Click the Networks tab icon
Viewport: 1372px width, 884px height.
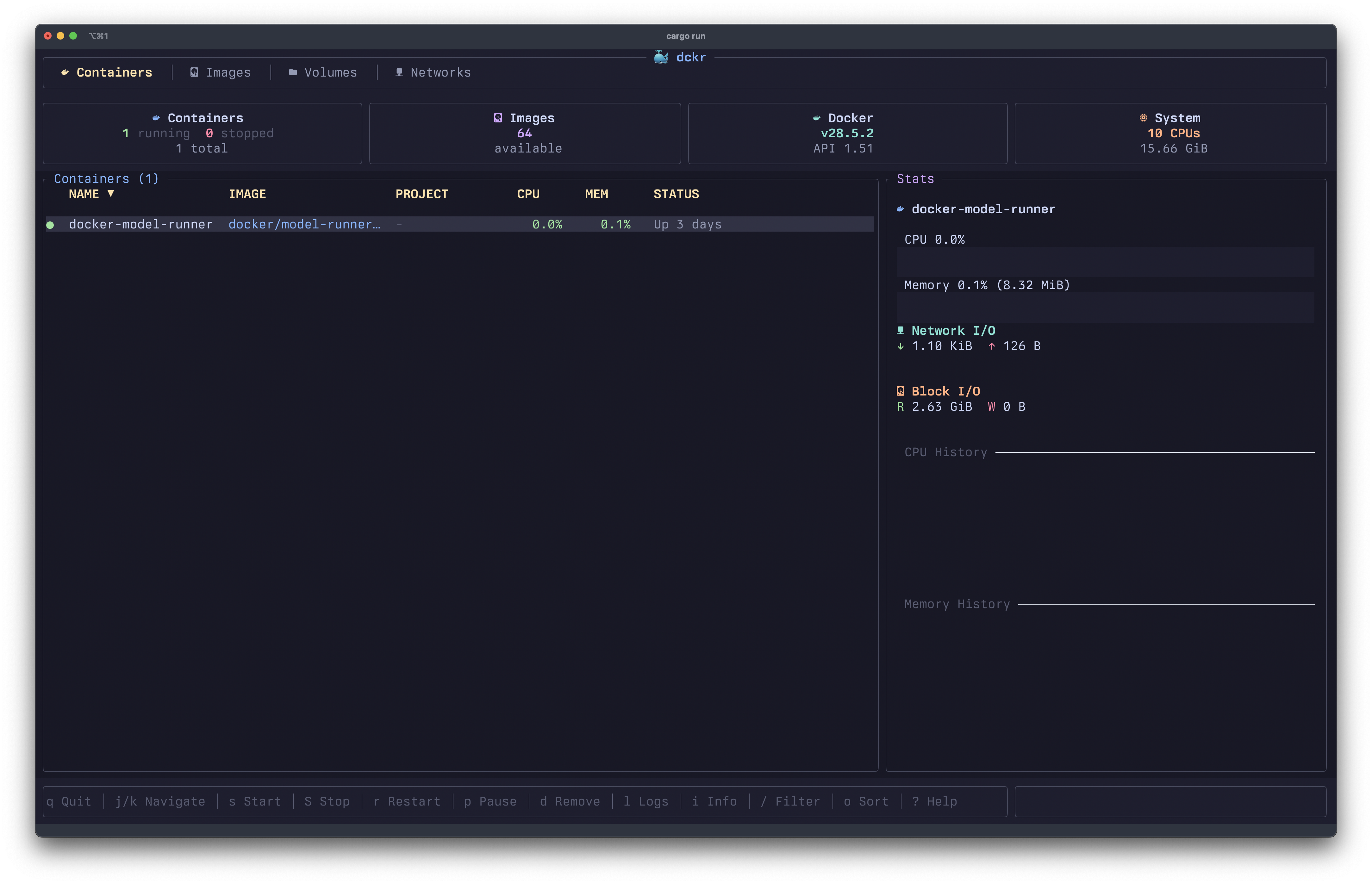[399, 72]
